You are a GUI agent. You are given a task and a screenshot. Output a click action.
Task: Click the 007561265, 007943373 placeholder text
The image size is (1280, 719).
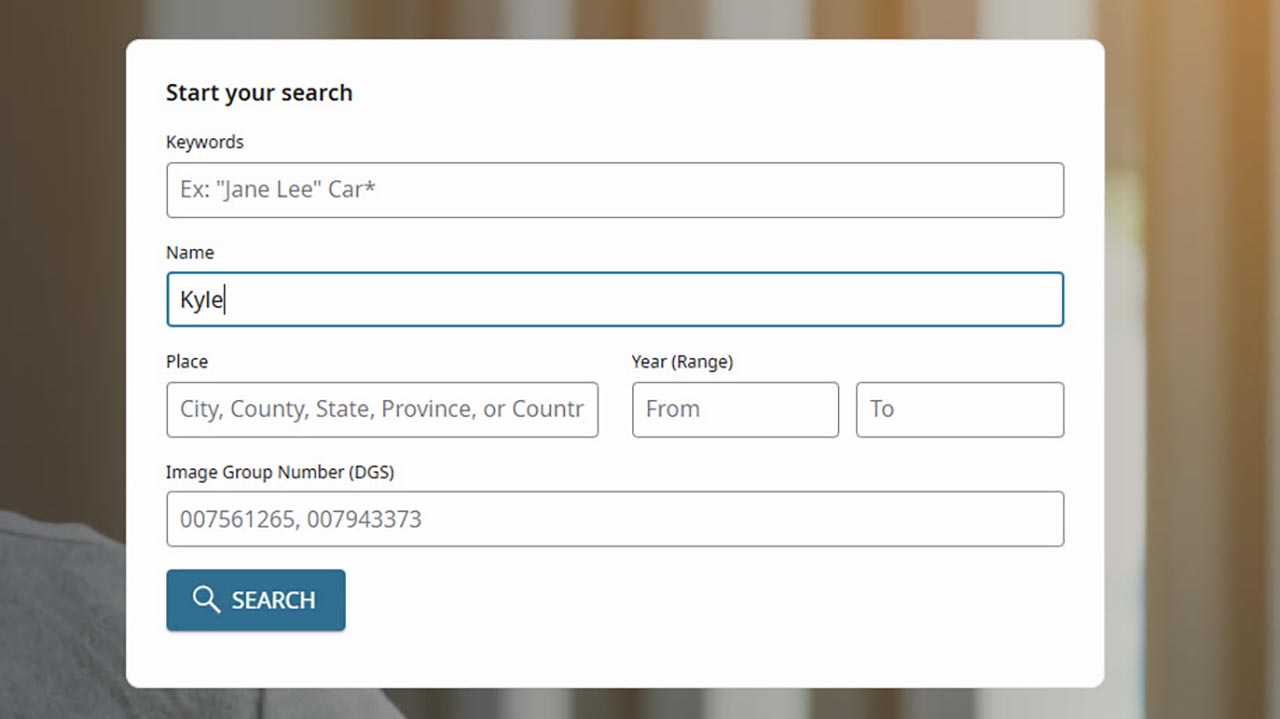300,519
